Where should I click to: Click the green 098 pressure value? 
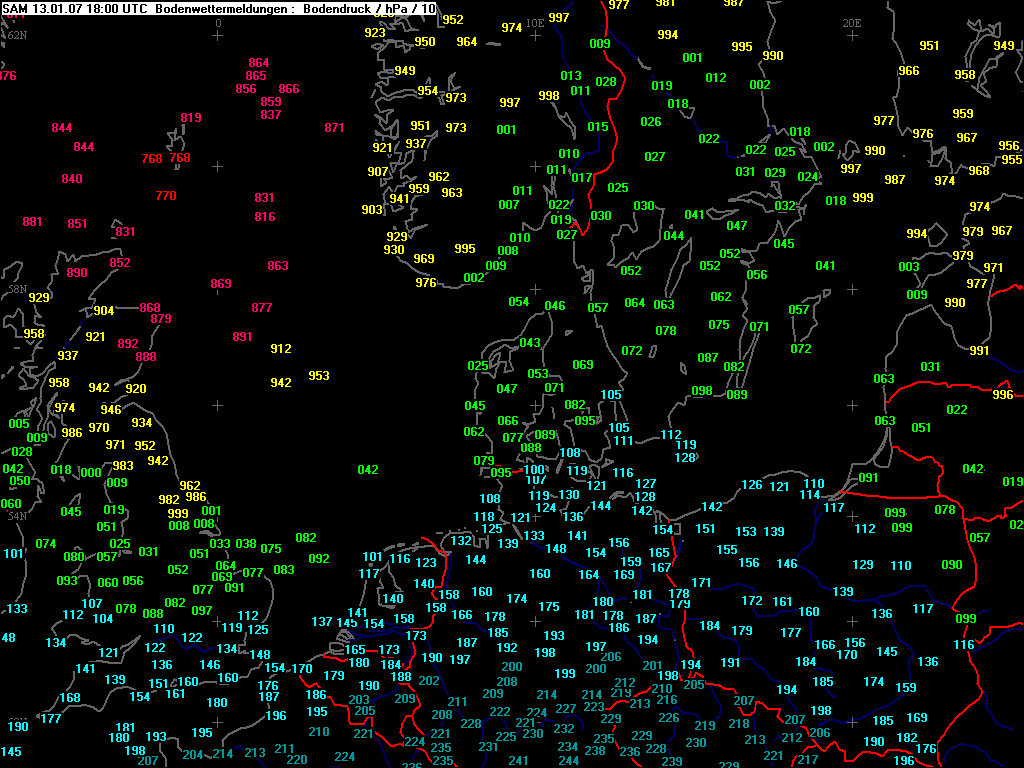[x=702, y=391]
